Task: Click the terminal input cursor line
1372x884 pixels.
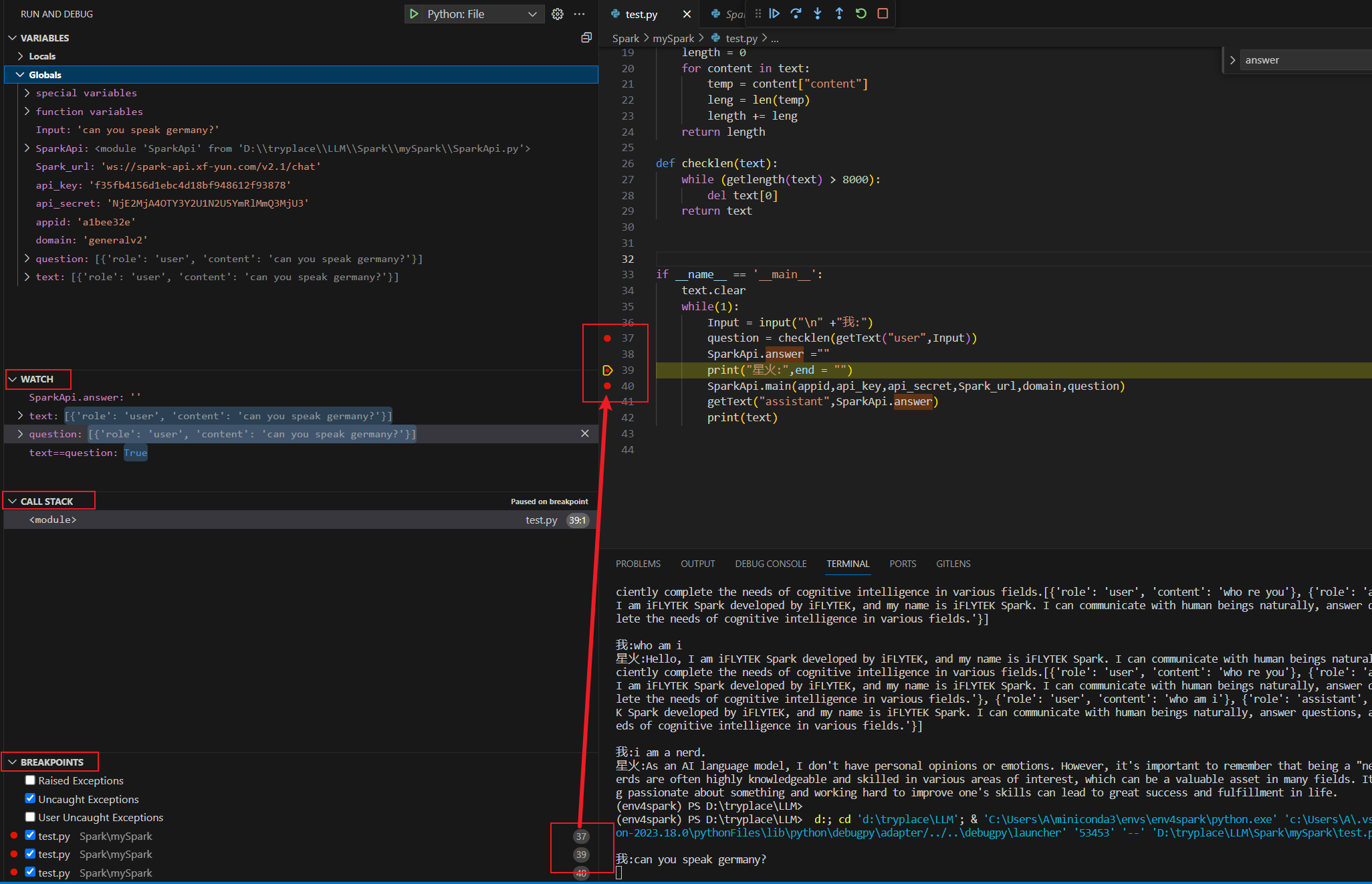Action: pos(619,873)
